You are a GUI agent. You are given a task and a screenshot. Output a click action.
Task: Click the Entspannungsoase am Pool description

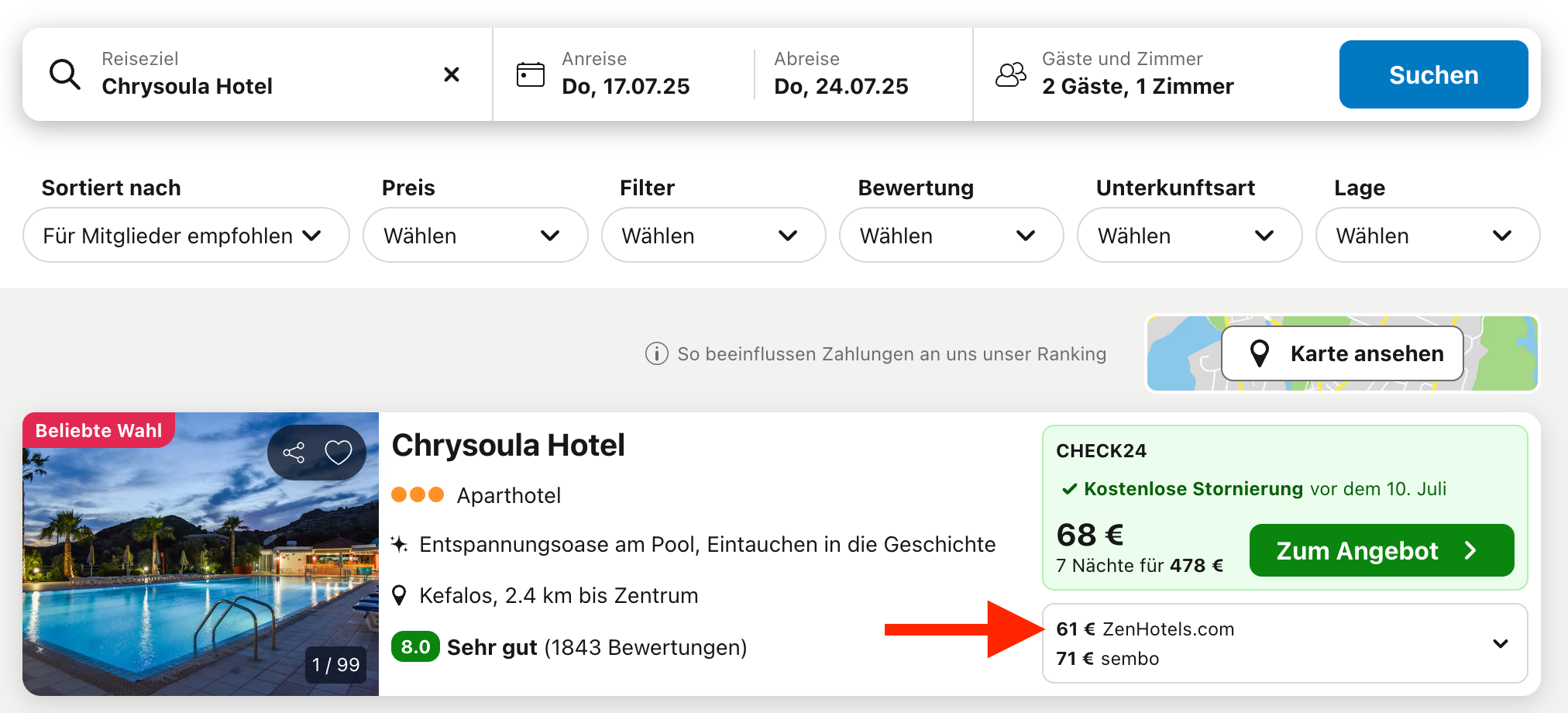(x=707, y=544)
